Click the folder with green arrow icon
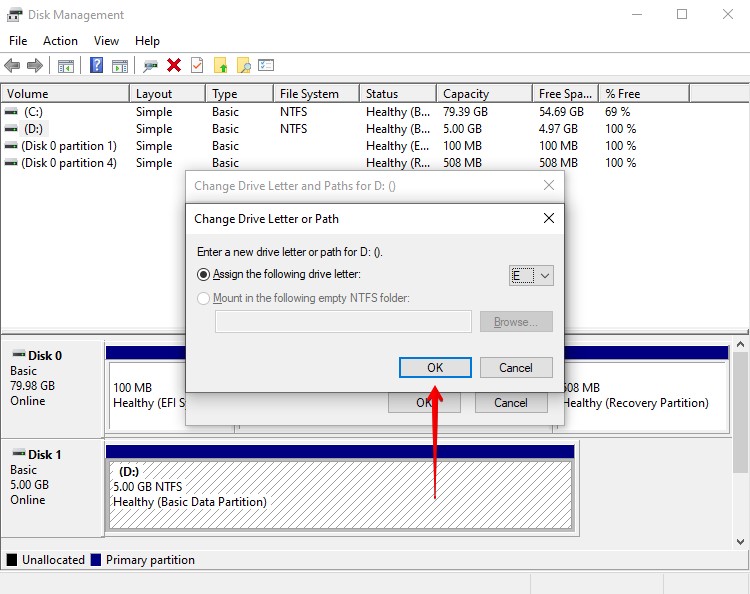The height and width of the screenshot is (594, 750). tap(221, 66)
